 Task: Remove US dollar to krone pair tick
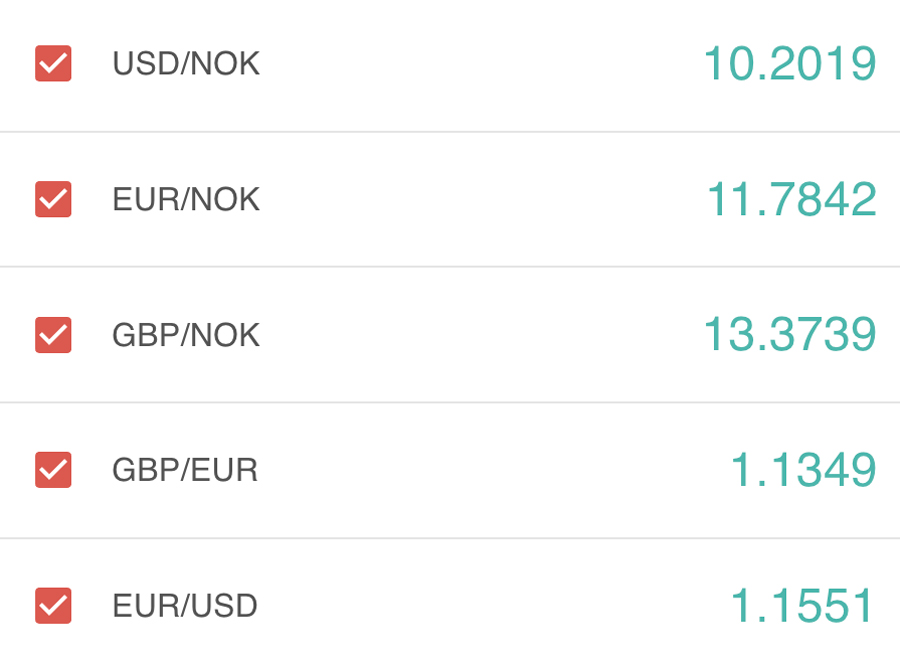[53, 64]
